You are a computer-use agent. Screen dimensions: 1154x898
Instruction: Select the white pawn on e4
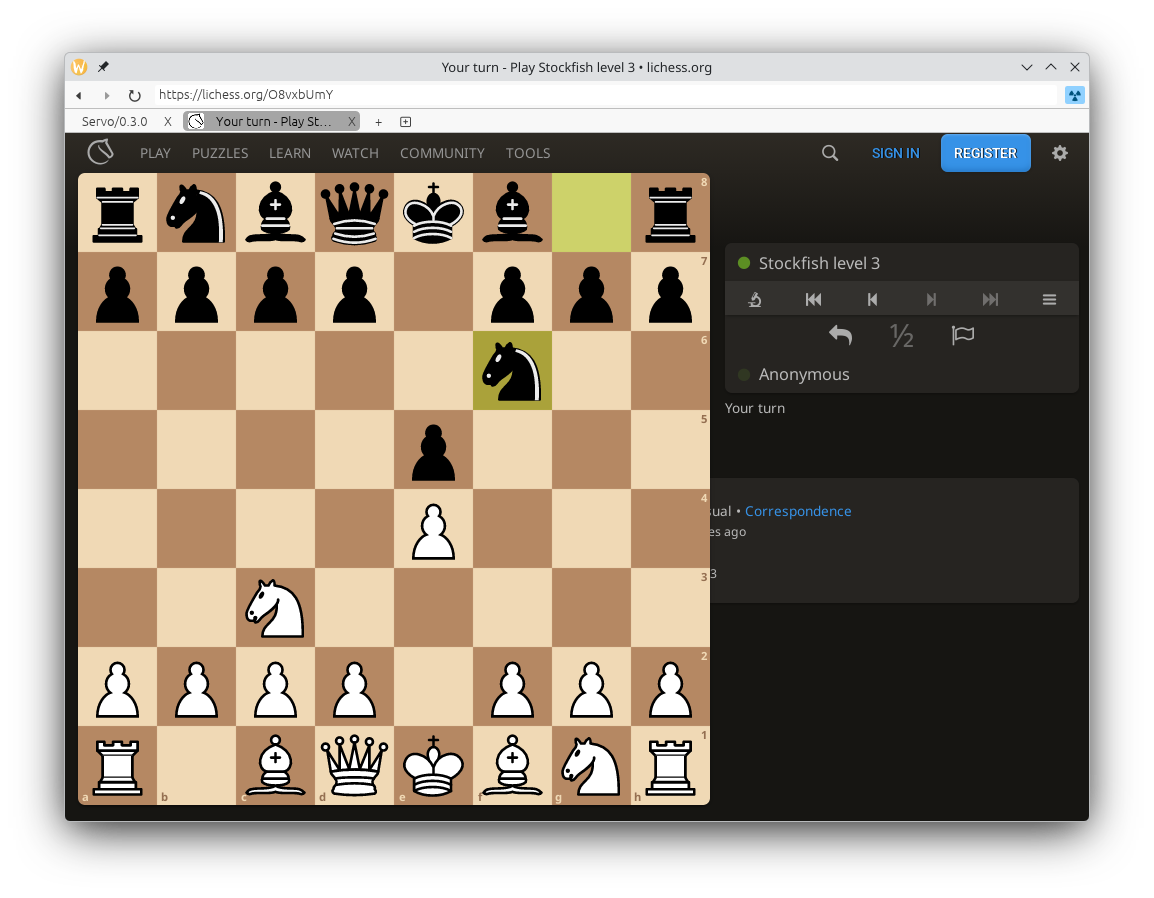coord(433,528)
